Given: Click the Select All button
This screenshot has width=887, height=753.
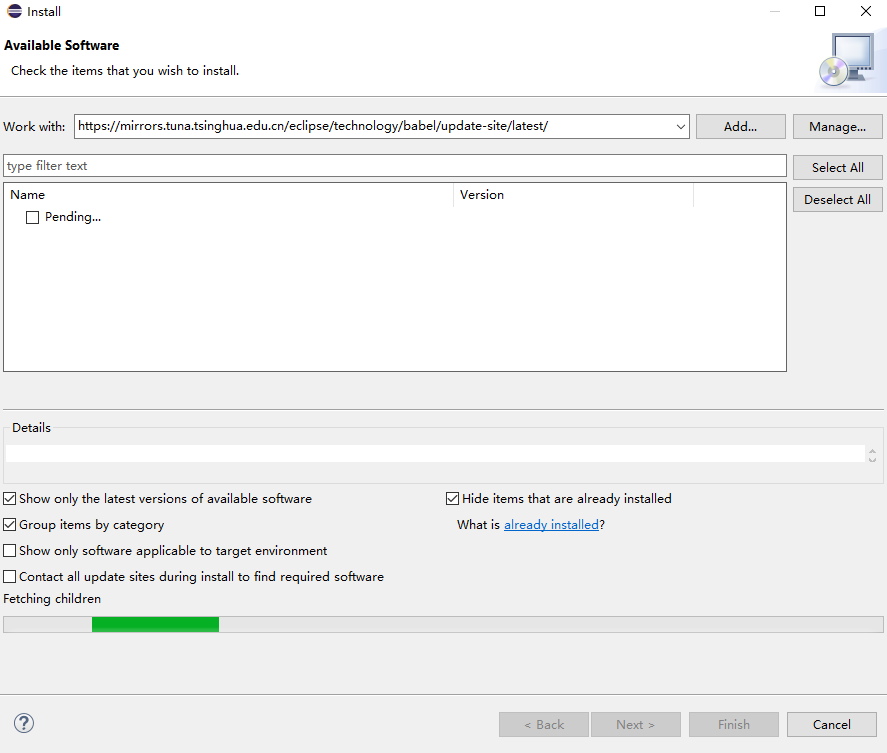Looking at the screenshot, I should click(837, 167).
